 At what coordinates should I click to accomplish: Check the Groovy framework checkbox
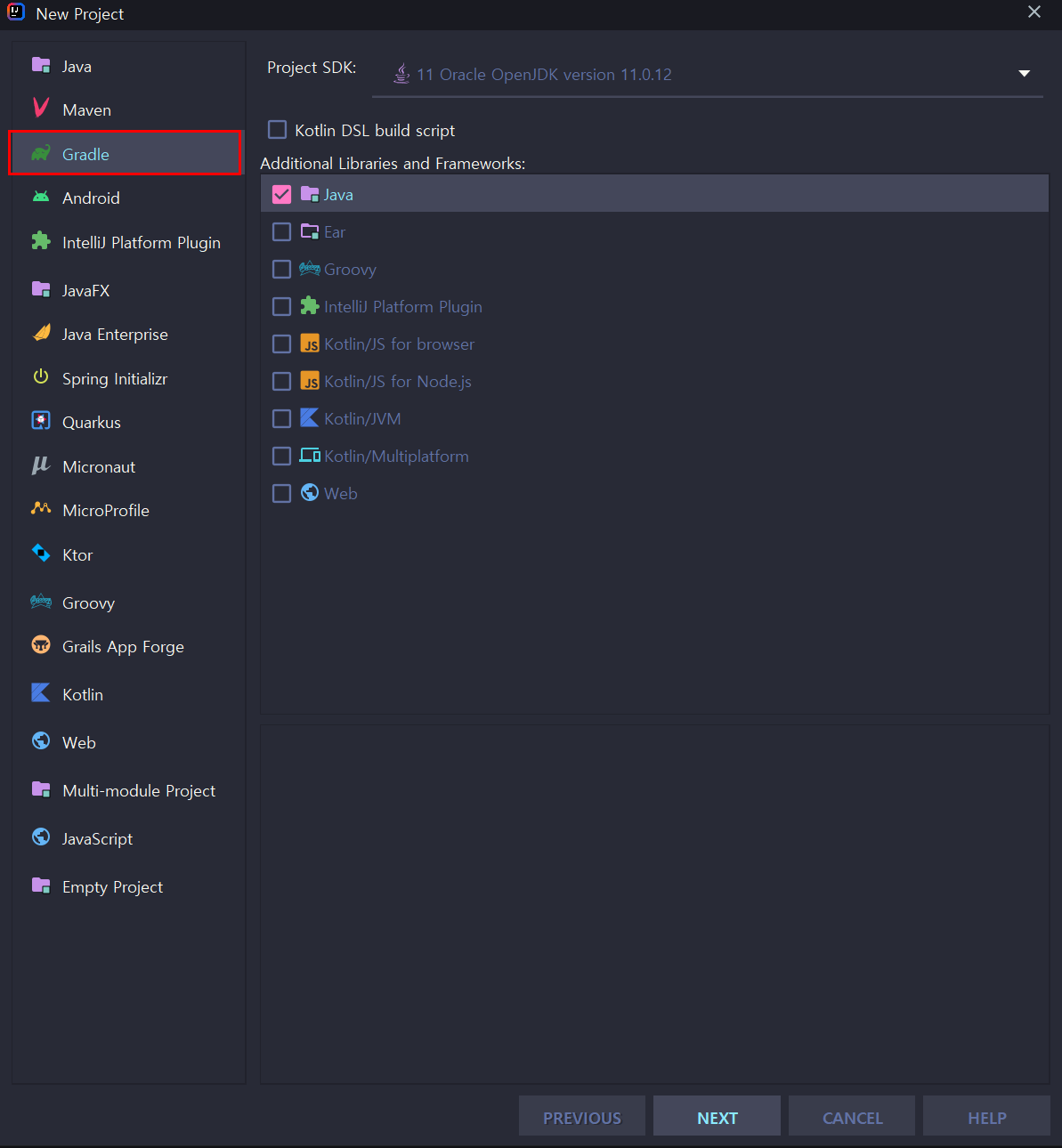[x=281, y=269]
